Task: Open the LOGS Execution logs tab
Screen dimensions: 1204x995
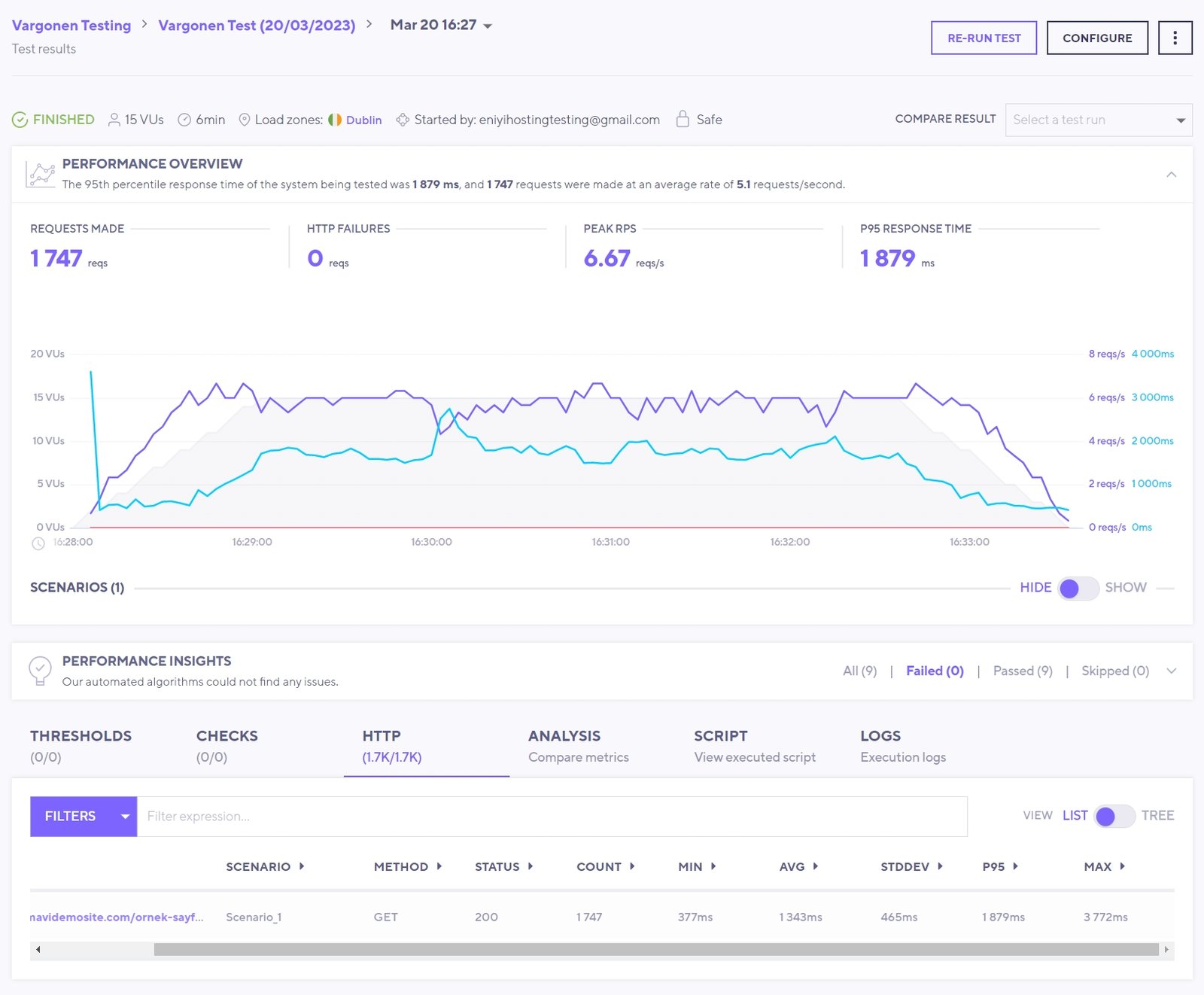Action: click(x=903, y=746)
